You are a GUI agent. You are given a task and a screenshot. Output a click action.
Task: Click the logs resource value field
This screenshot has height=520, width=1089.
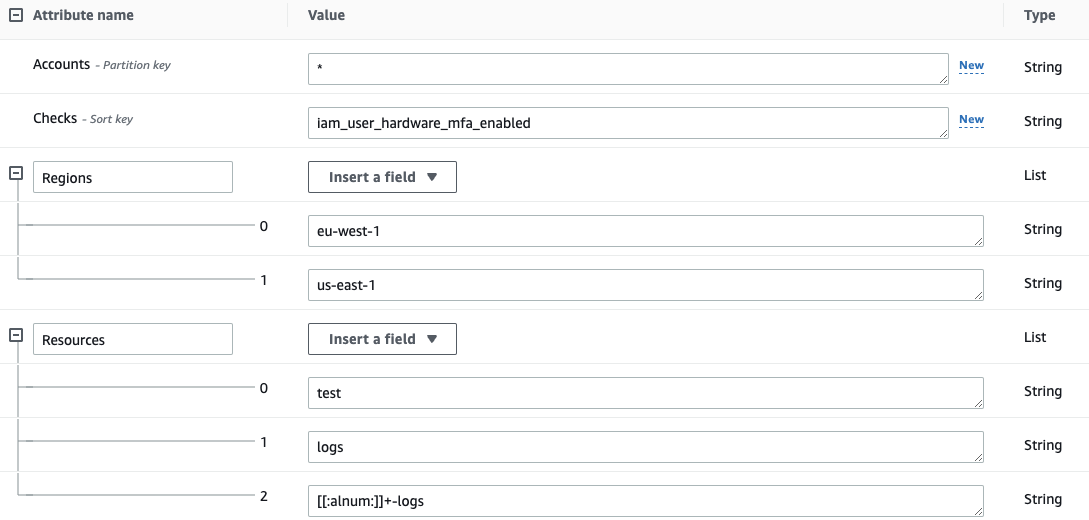tap(644, 447)
